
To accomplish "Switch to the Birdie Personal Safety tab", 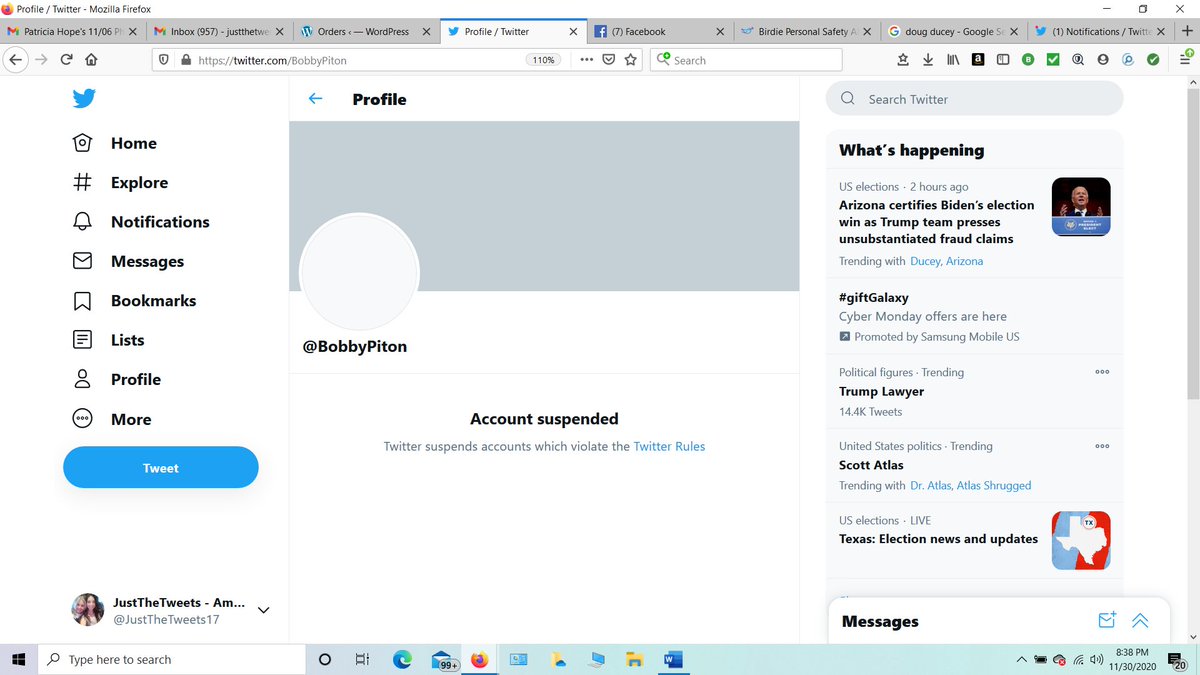I will pyautogui.click(x=805, y=31).
